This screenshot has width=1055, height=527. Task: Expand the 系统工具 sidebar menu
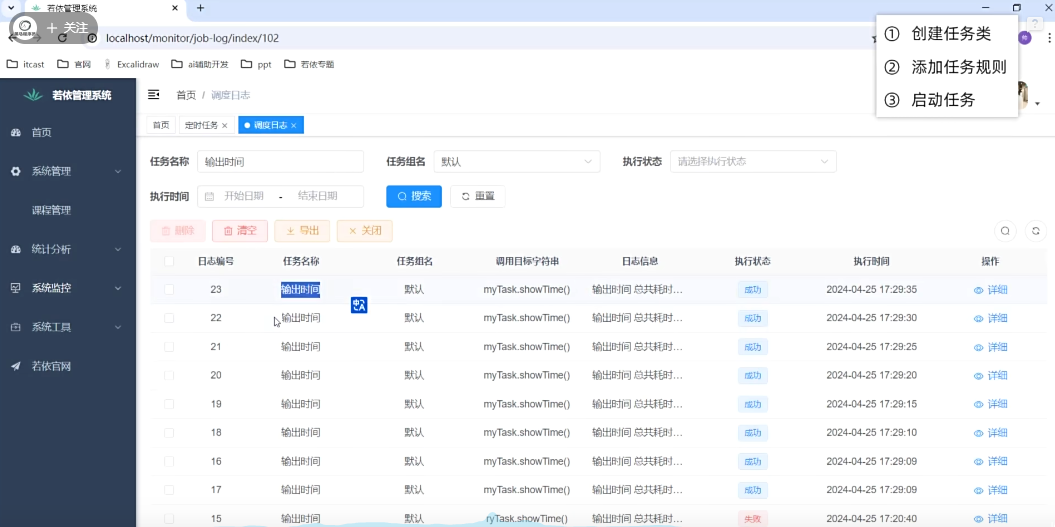pos(68,328)
